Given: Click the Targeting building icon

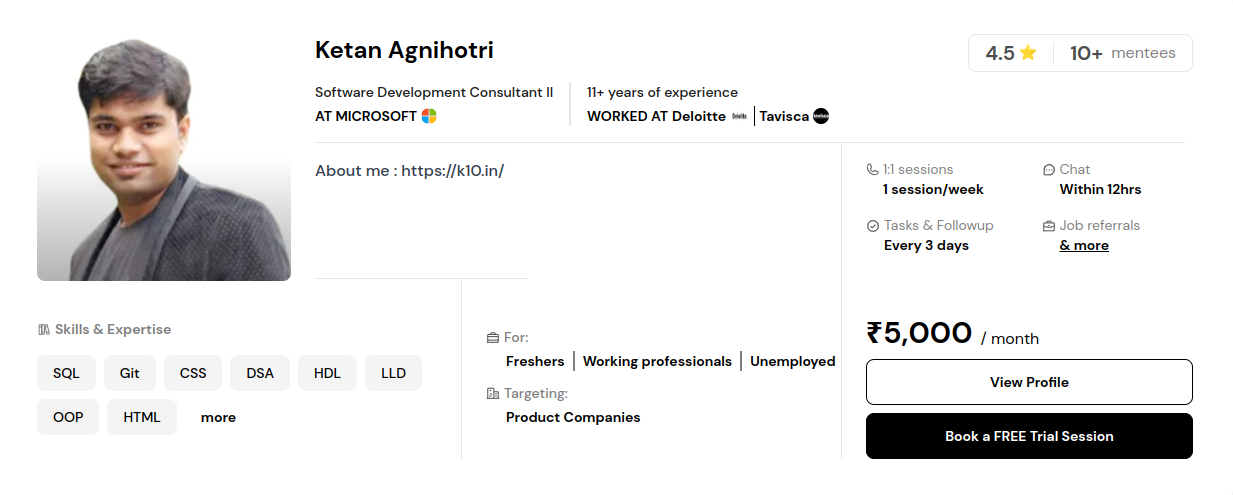Looking at the screenshot, I should click(x=492, y=394).
